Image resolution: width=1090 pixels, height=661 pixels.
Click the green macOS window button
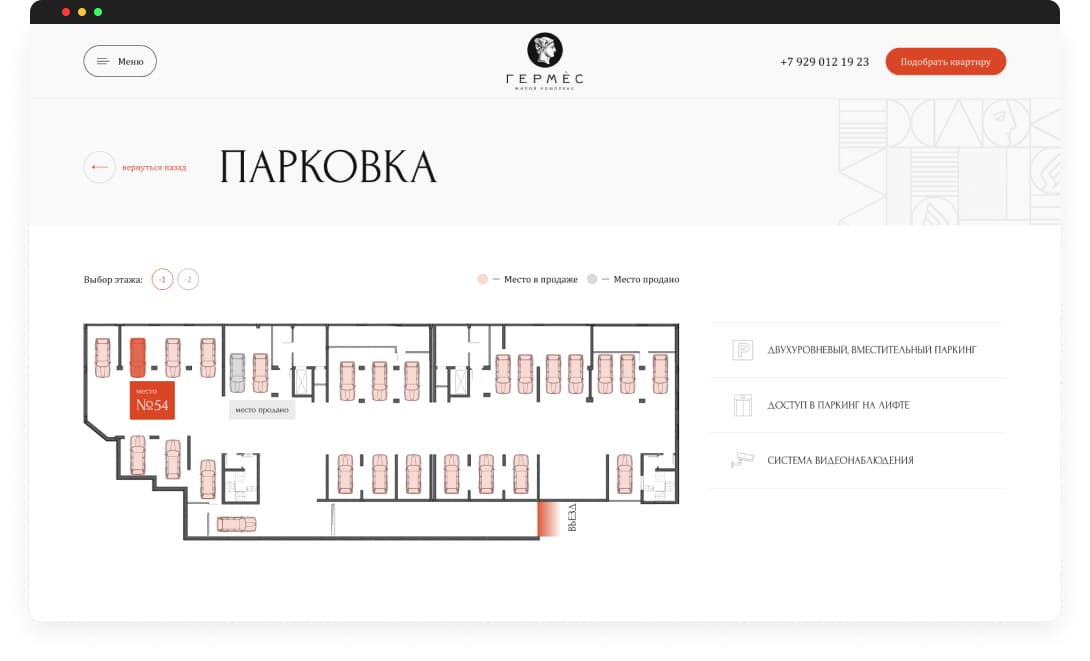[98, 12]
